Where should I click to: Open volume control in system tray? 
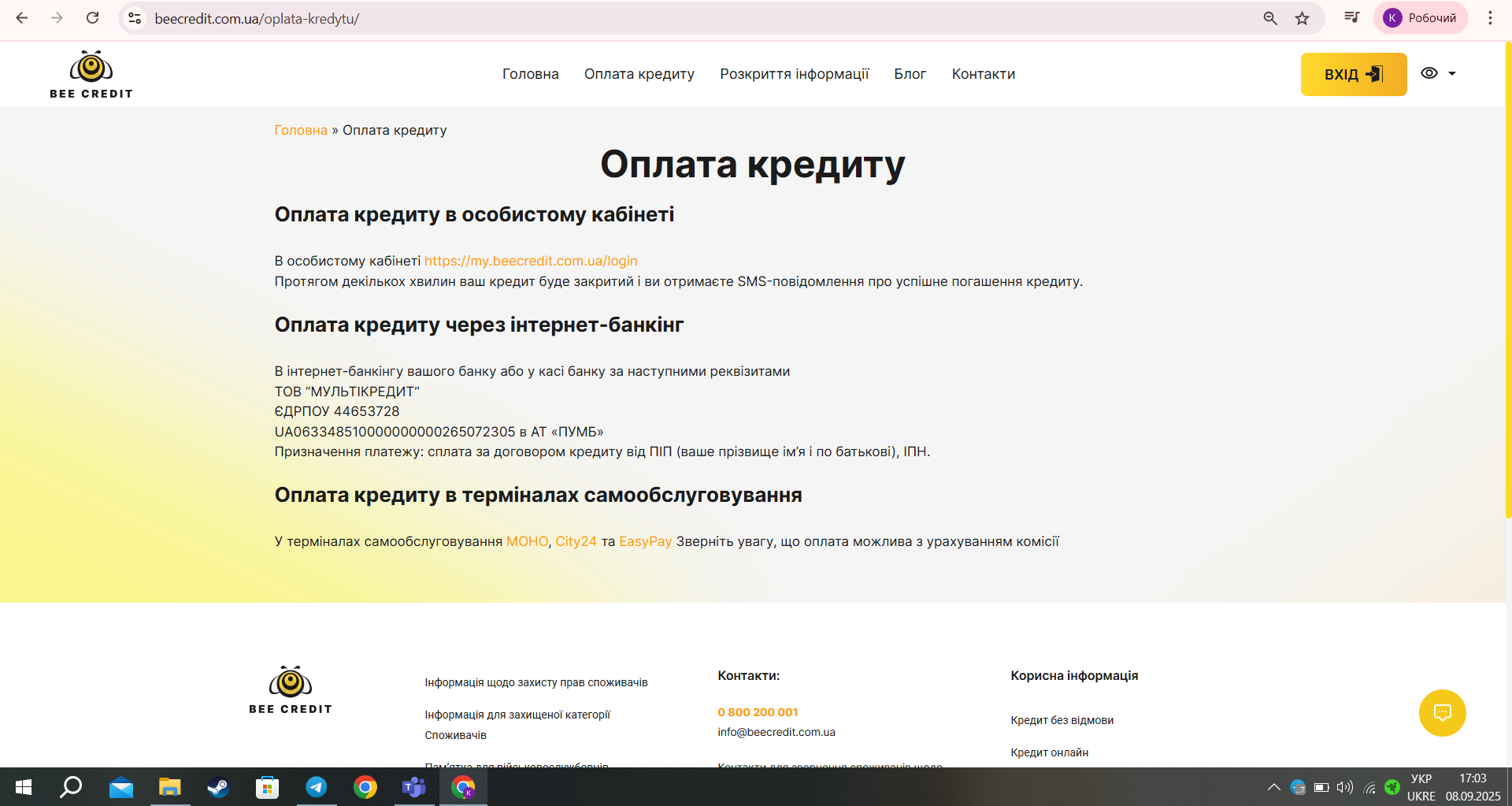tap(1345, 787)
